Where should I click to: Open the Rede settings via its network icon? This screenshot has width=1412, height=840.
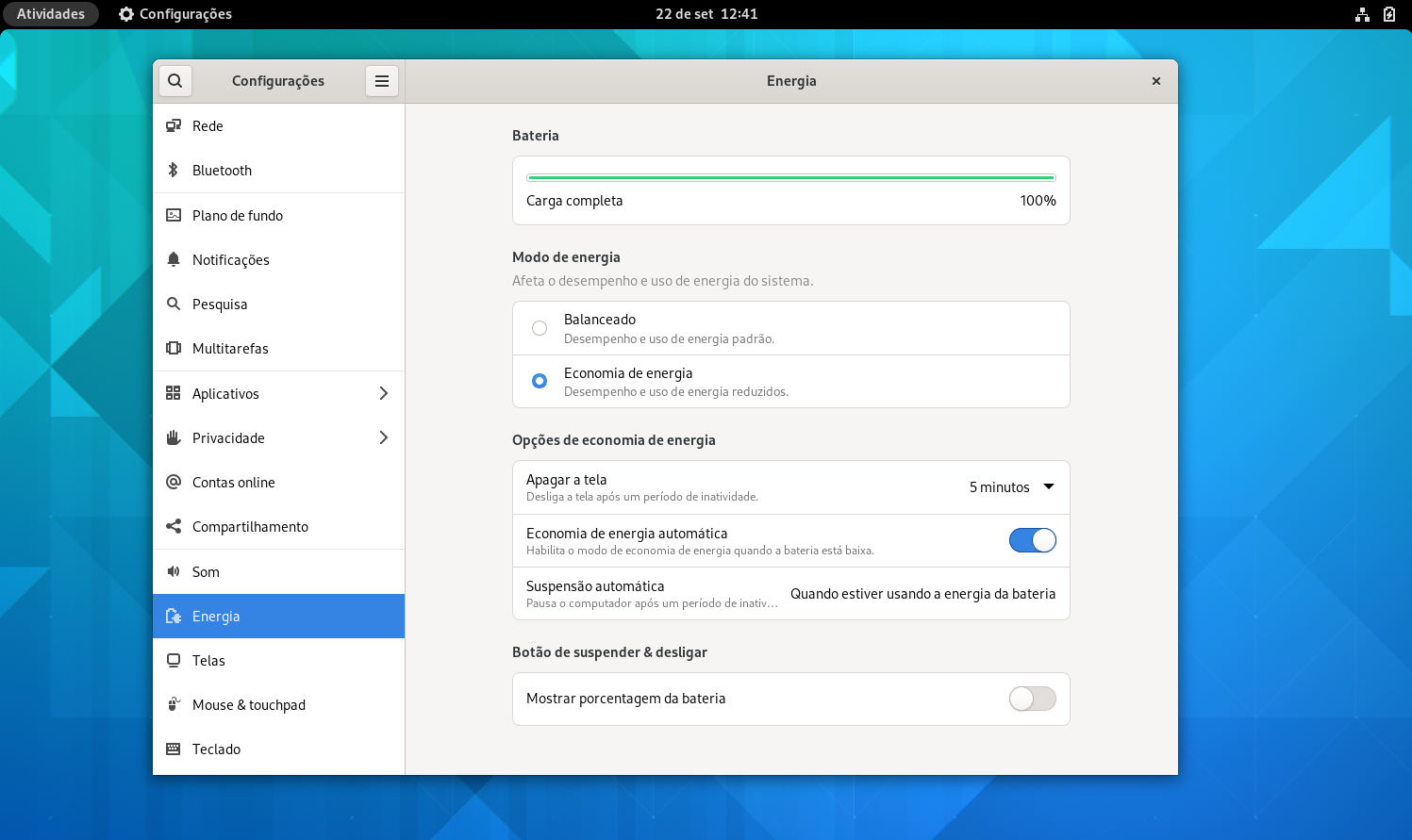click(174, 125)
